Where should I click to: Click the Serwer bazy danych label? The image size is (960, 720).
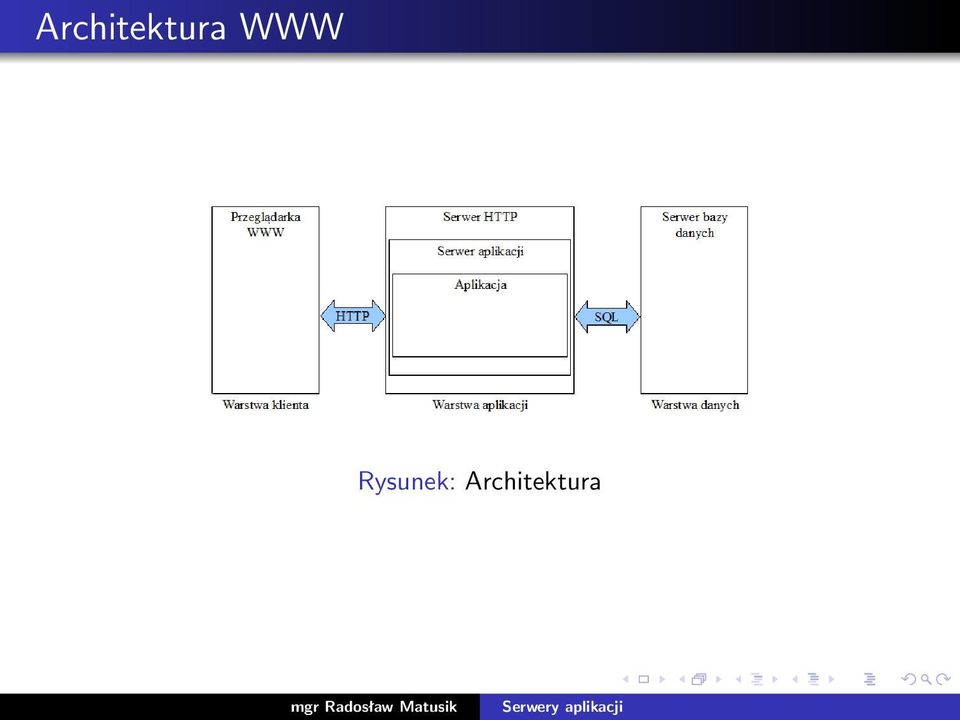pyautogui.click(x=694, y=225)
